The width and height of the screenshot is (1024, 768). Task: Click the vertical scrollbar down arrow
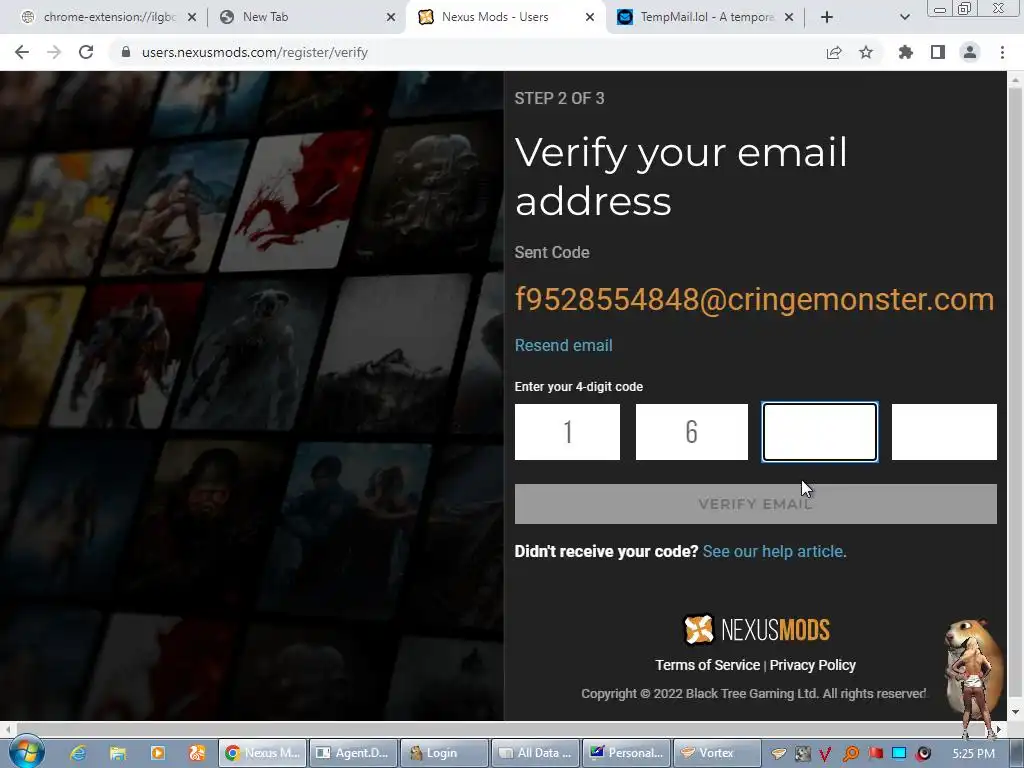[x=1015, y=712]
